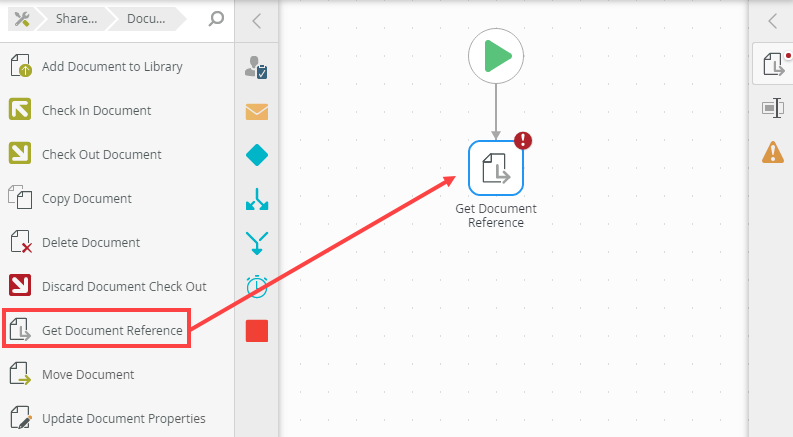793x437 pixels.
Task: Select the Split step icon
Action: pos(256,199)
